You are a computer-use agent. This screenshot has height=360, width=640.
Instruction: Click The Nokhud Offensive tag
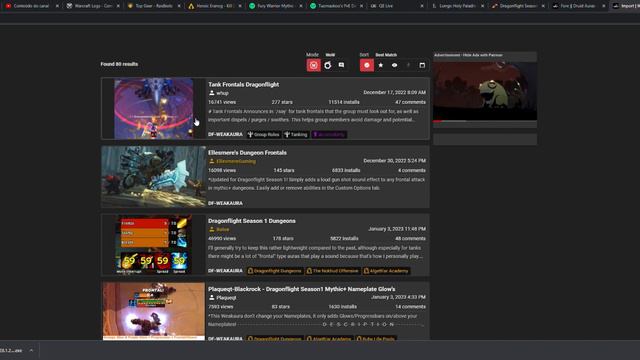pos(333,271)
